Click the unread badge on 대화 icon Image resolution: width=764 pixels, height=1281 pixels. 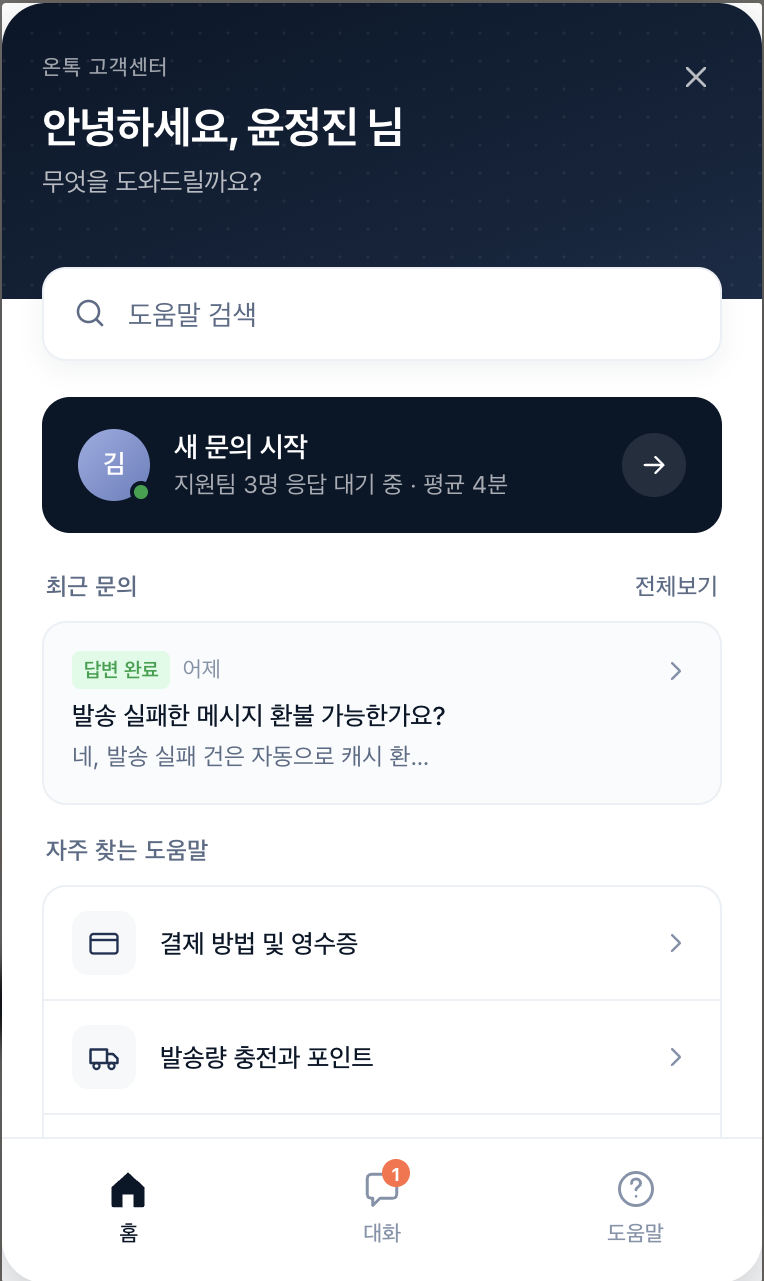[x=397, y=1175]
